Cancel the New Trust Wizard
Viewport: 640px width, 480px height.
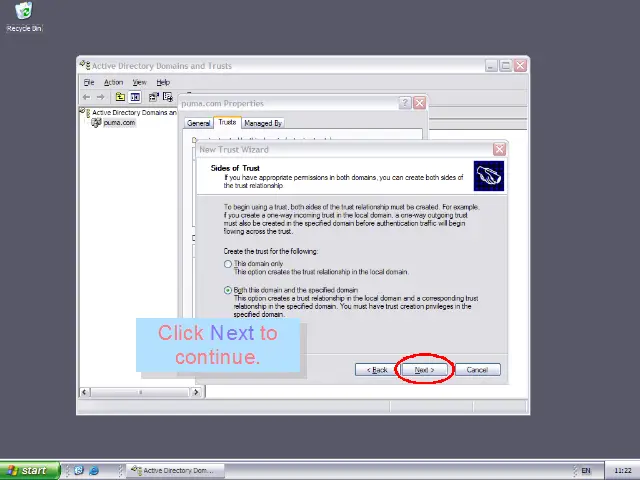point(477,370)
